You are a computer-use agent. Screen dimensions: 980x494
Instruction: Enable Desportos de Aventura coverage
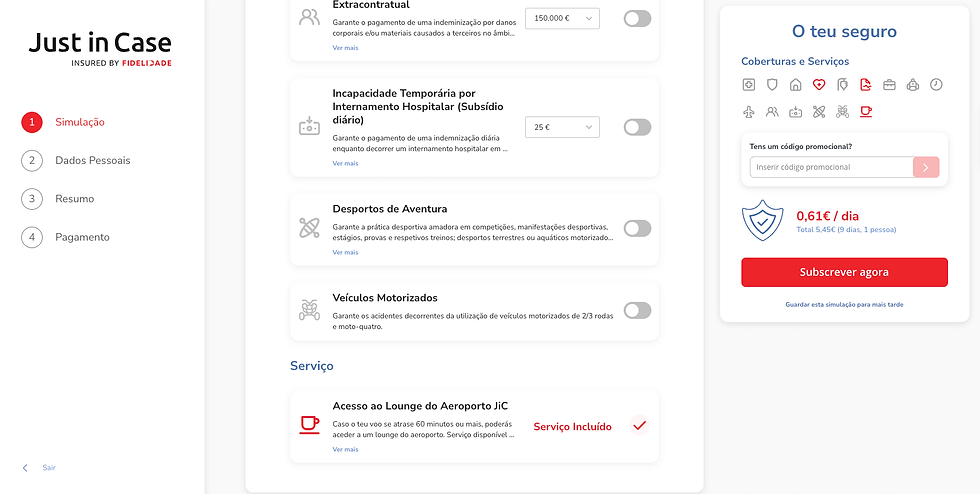(637, 228)
